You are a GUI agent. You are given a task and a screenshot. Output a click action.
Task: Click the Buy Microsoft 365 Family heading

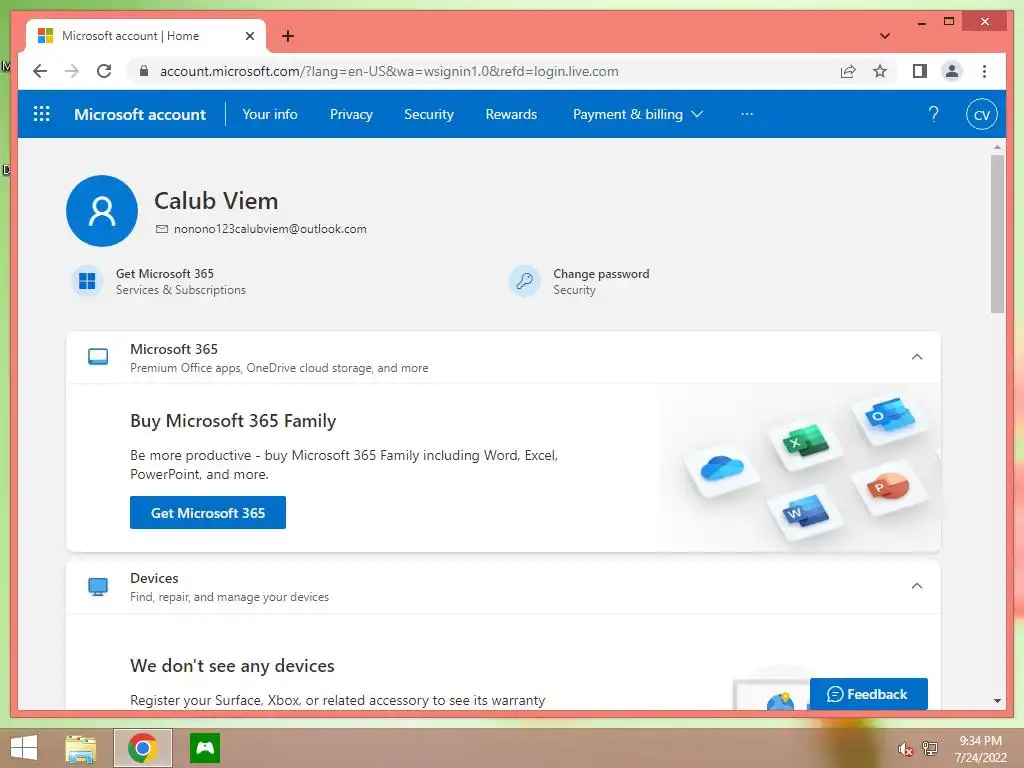[x=233, y=421]
